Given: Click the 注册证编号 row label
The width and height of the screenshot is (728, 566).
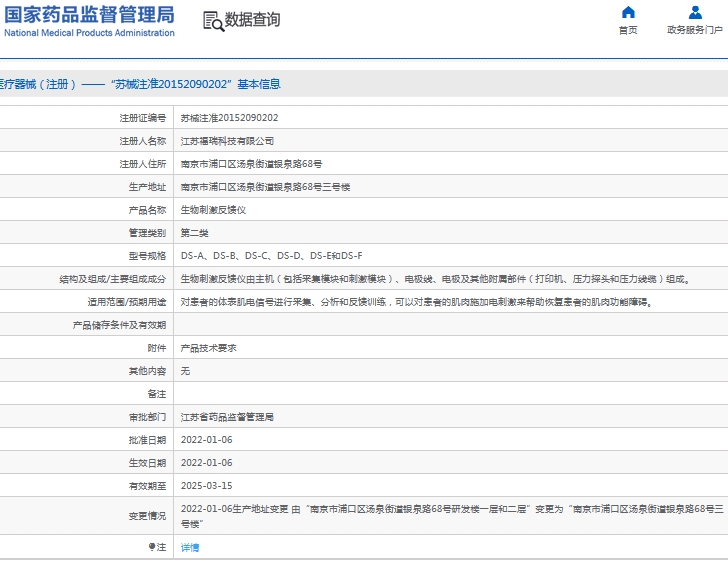Looking at the screenshot, I should pyautogui.click(x=143, y=118).
